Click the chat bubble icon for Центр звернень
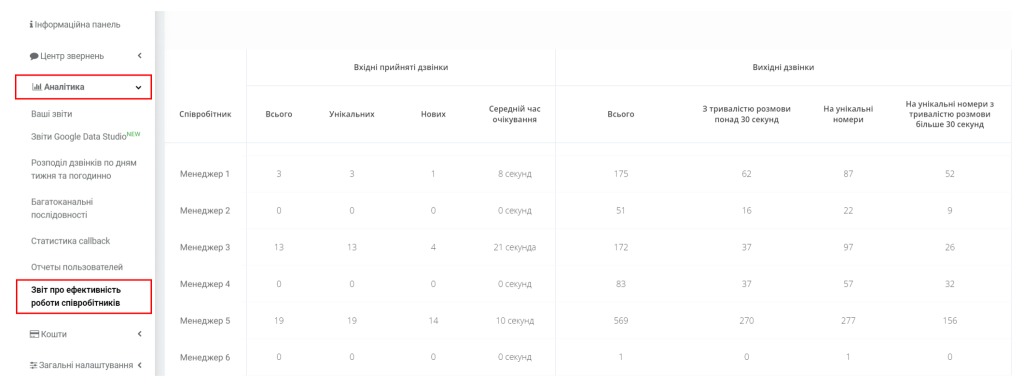This screenshot has width=1024, height=386. tap(34, 56)
